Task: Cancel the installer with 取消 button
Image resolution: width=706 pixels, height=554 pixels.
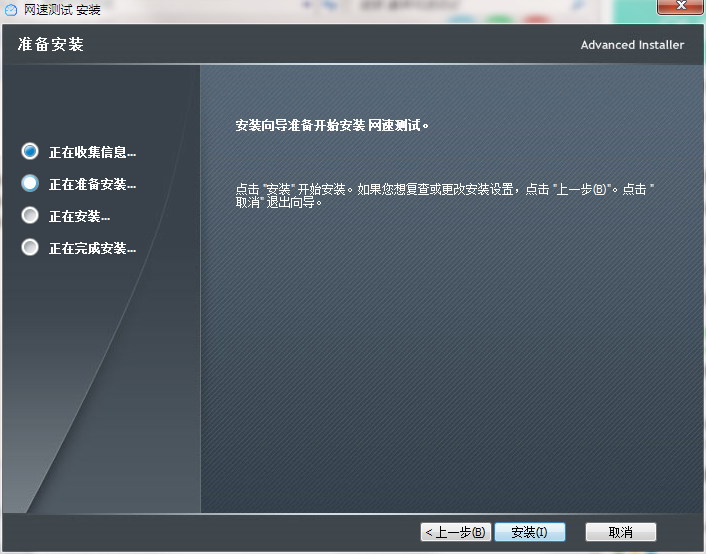Action: pyautogui.click(x=620, y=532)
